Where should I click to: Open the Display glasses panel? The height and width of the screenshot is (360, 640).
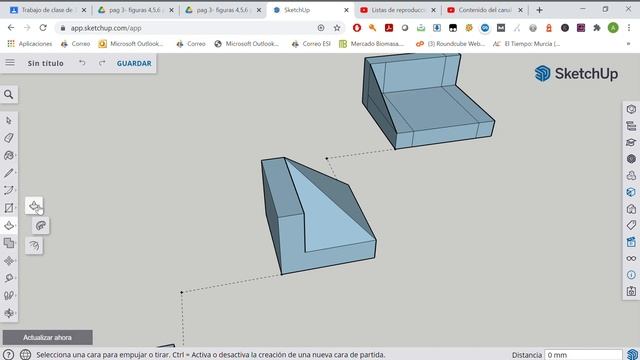tap(631, 258)
